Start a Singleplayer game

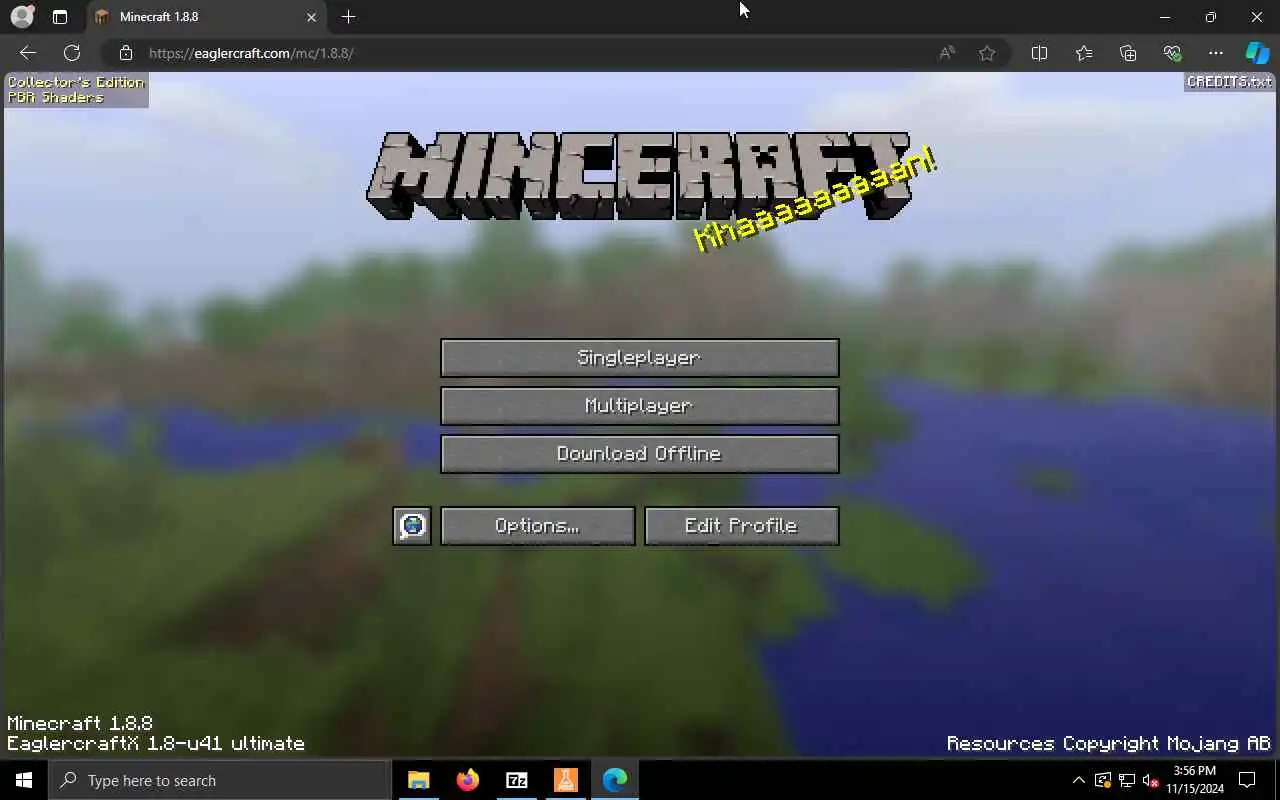click(x=640, y=358)
